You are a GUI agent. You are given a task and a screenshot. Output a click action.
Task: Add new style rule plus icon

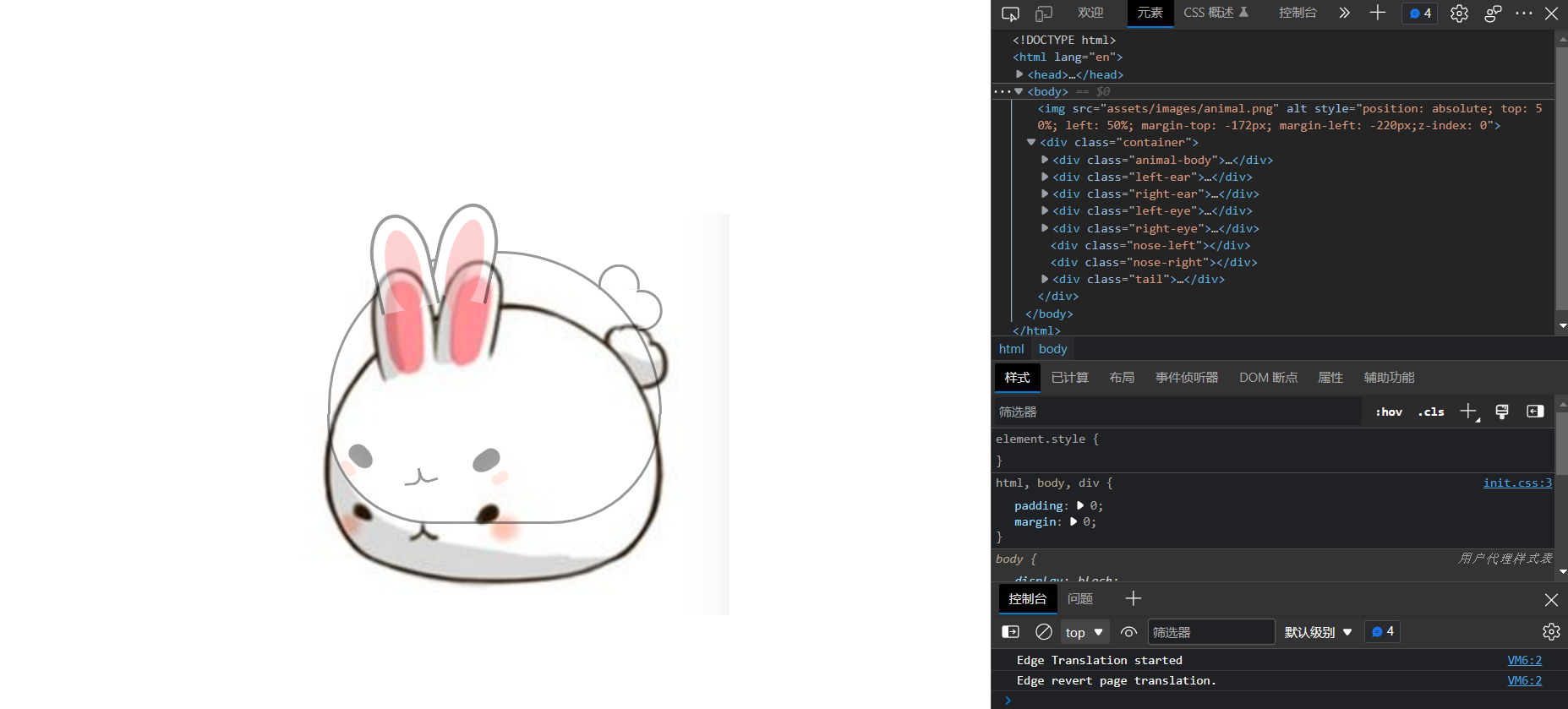(1469, 412)
